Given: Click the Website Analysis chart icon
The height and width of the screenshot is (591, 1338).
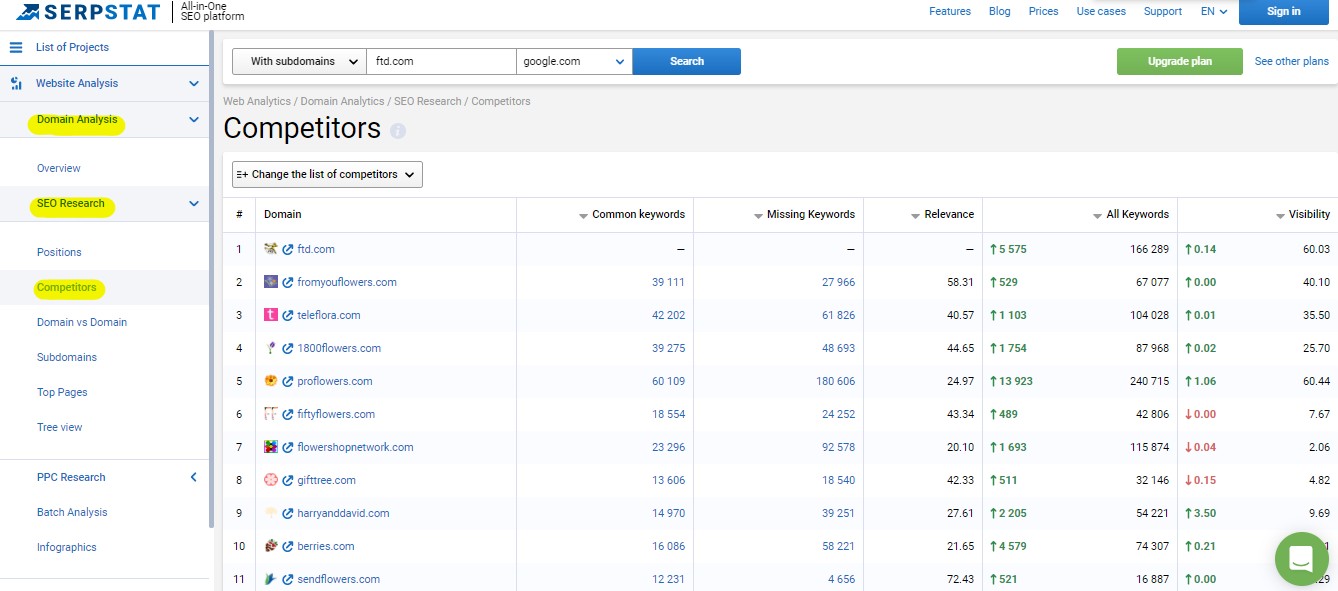Looking at the screenshot, I should 16,84.
